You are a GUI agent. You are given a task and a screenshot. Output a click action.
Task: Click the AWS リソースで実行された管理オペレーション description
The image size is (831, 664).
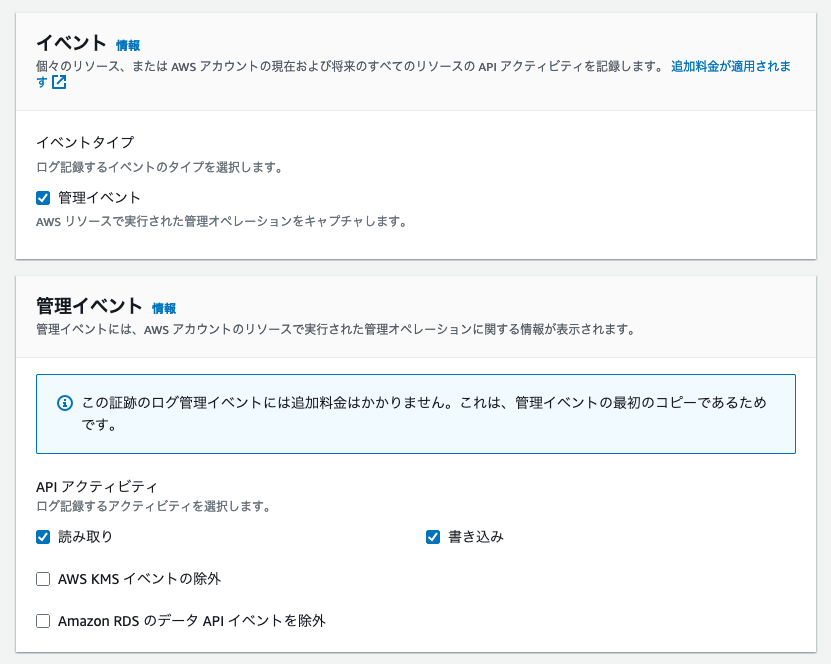222,222
